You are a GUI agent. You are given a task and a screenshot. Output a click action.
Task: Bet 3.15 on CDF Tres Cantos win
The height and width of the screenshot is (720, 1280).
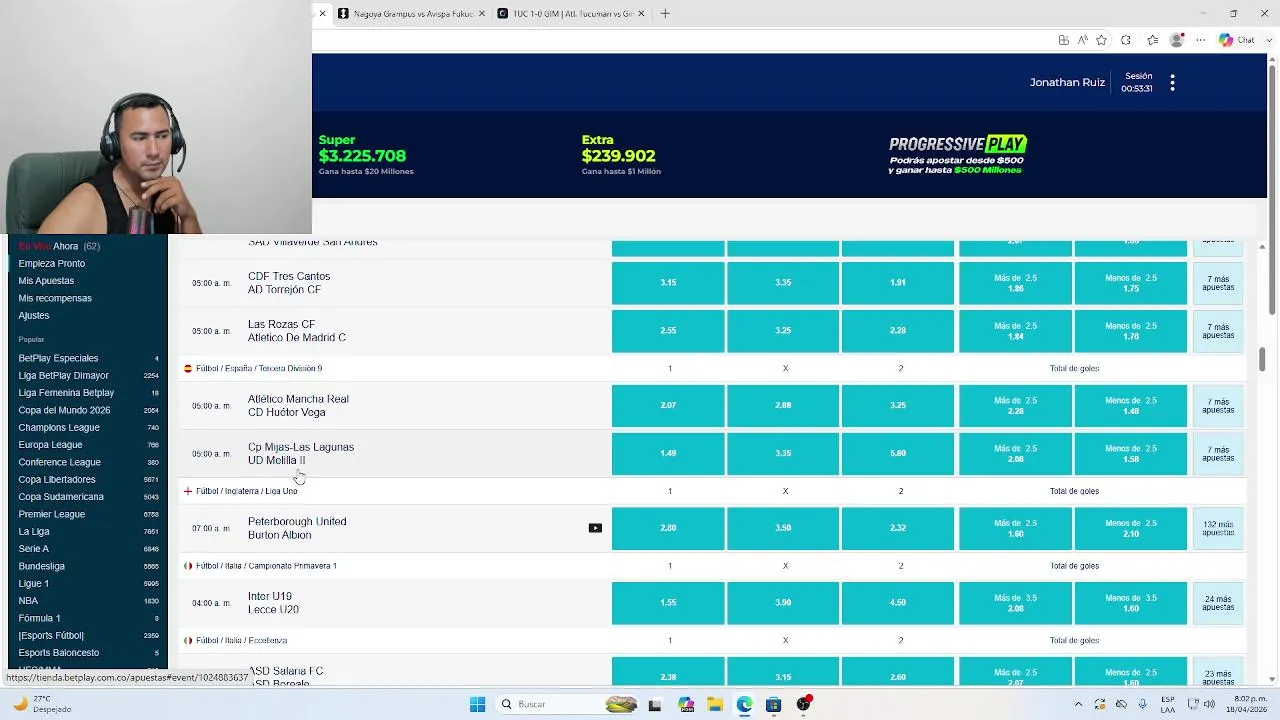click(x=668, y=283)
